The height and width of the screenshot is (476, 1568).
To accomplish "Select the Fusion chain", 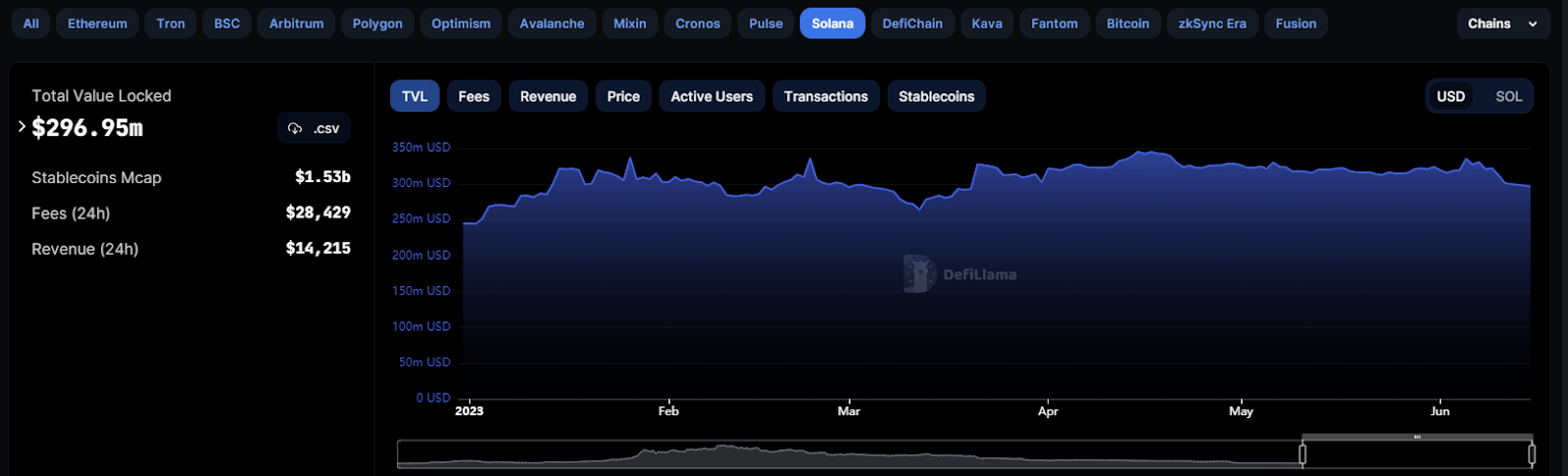I will coord(1296,24).
